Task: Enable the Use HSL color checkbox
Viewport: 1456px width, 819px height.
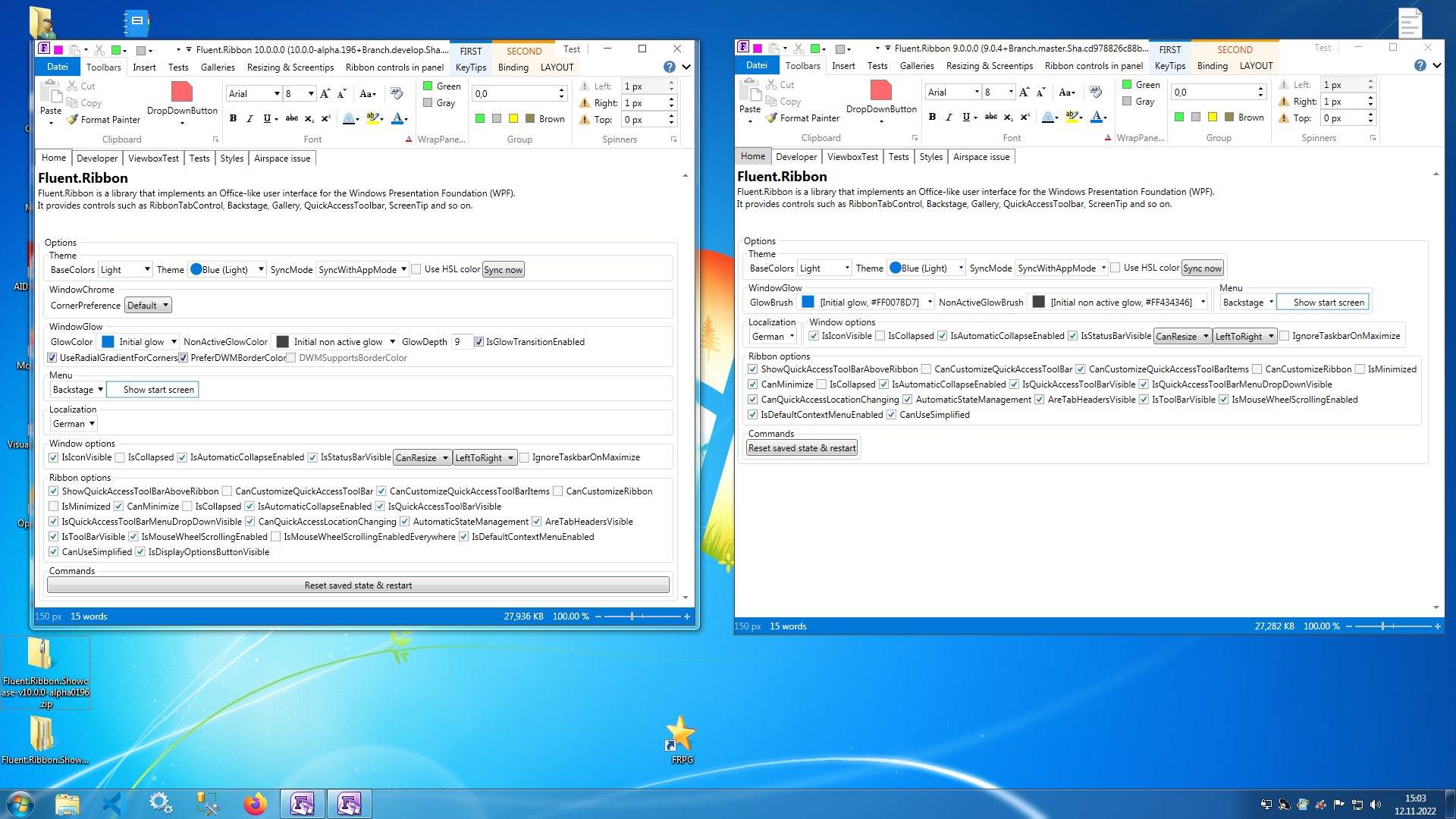Action: tap(417, 268)
